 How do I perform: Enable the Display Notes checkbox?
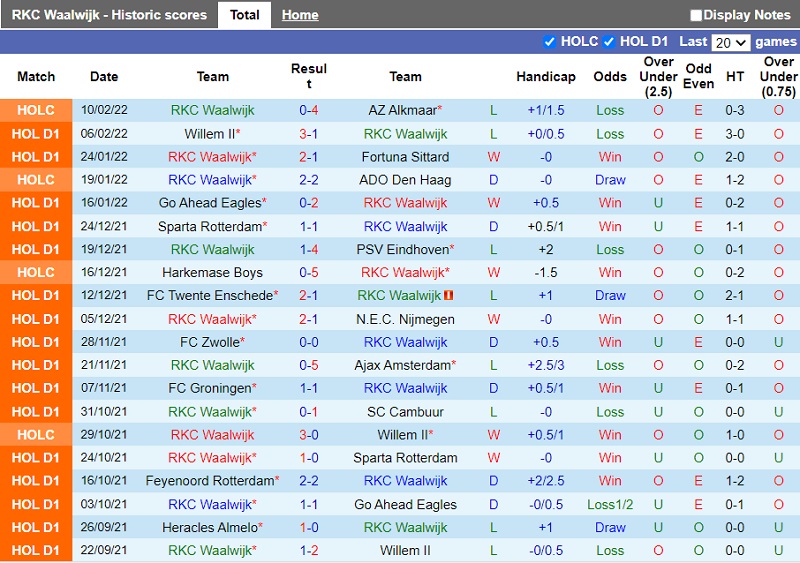pyautogui.click(x=696, y=15)
